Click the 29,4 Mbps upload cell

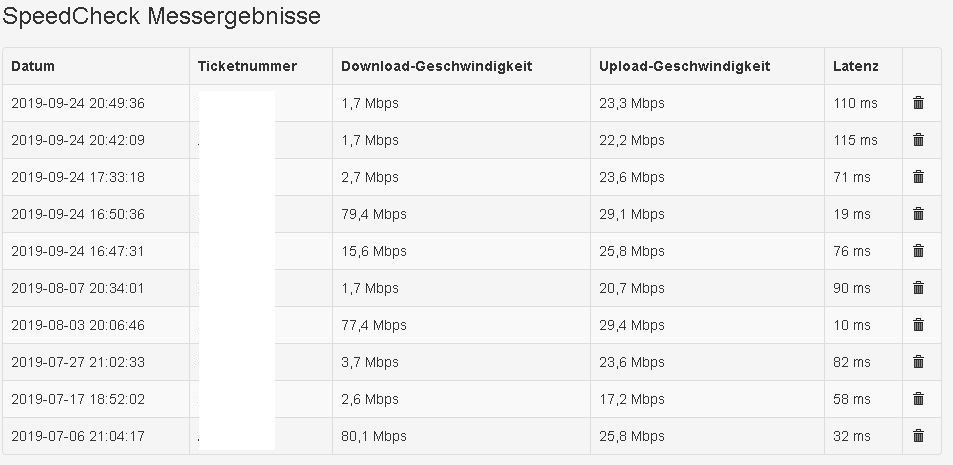[632, 325]
